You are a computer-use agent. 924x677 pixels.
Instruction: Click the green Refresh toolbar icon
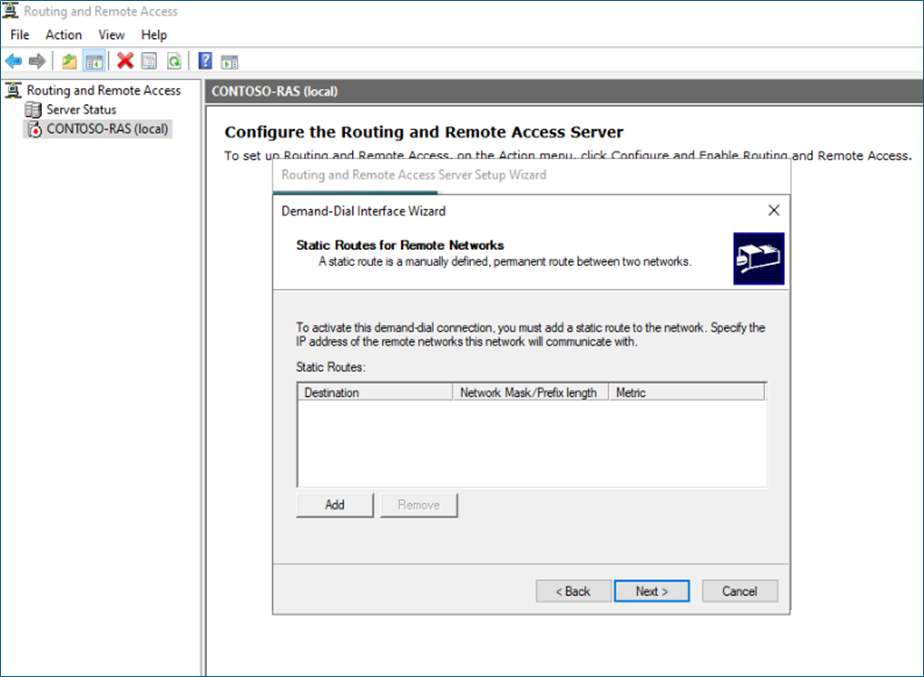tap(174, 61)
